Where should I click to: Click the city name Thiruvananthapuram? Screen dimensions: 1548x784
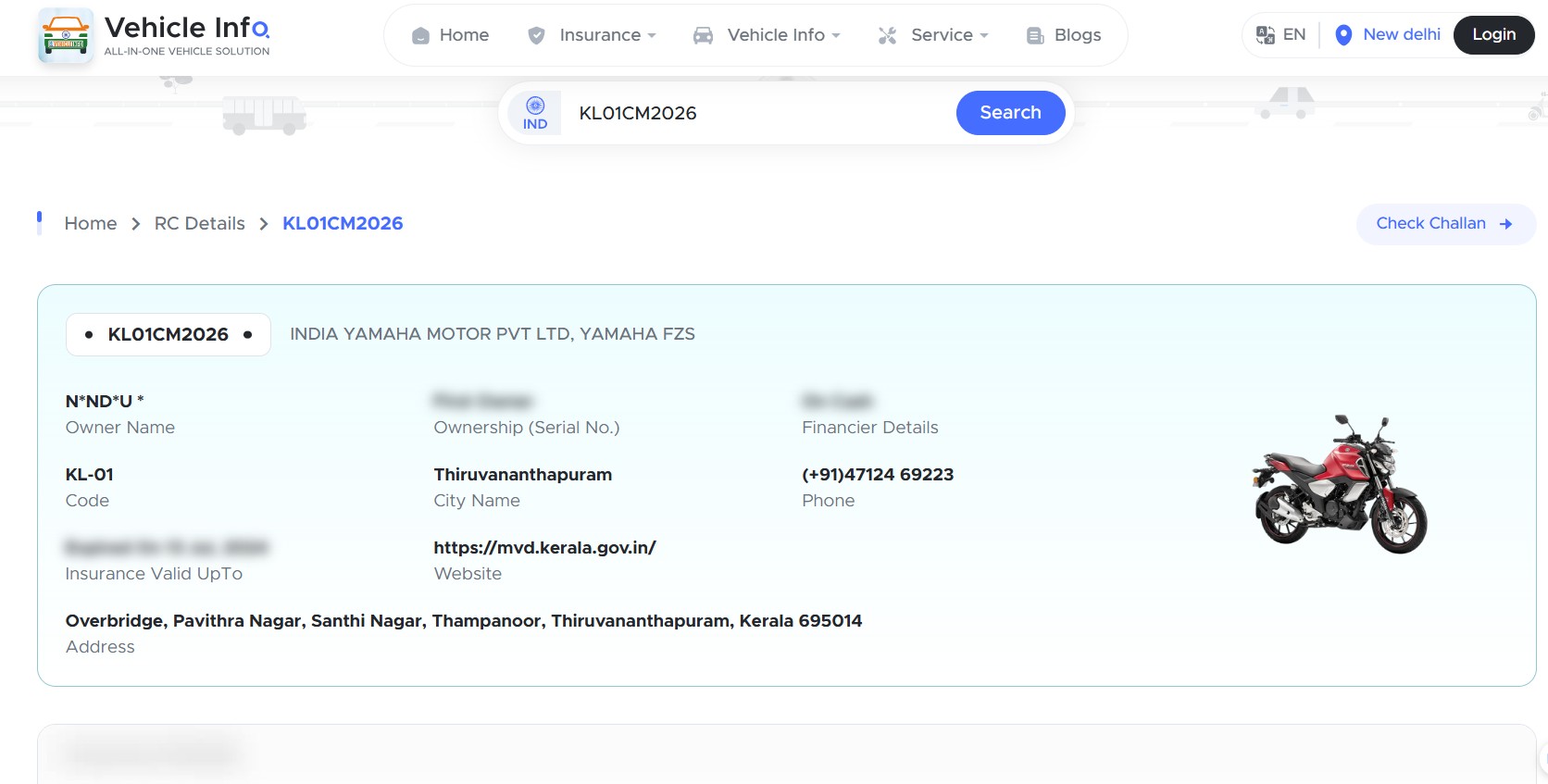click(523, 475)
